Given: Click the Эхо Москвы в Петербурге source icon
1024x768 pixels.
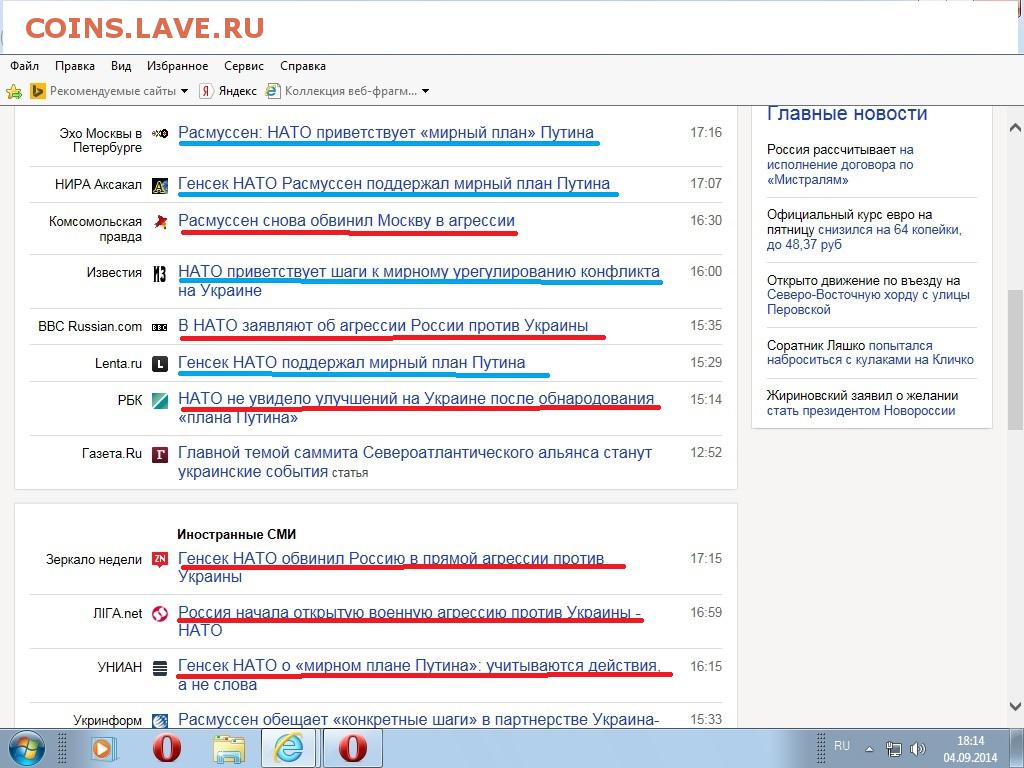Looking at the screenshot, I should [160, 133].
